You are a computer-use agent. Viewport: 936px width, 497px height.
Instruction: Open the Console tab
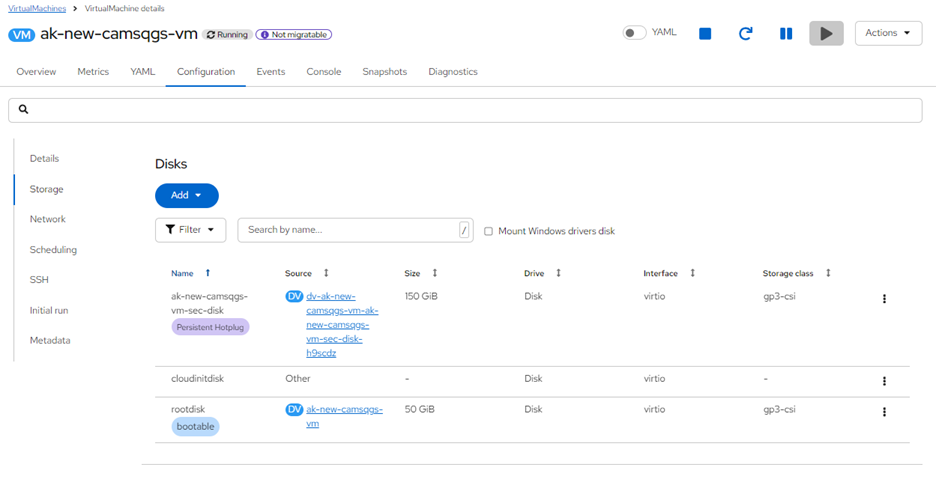click(324, 72)
